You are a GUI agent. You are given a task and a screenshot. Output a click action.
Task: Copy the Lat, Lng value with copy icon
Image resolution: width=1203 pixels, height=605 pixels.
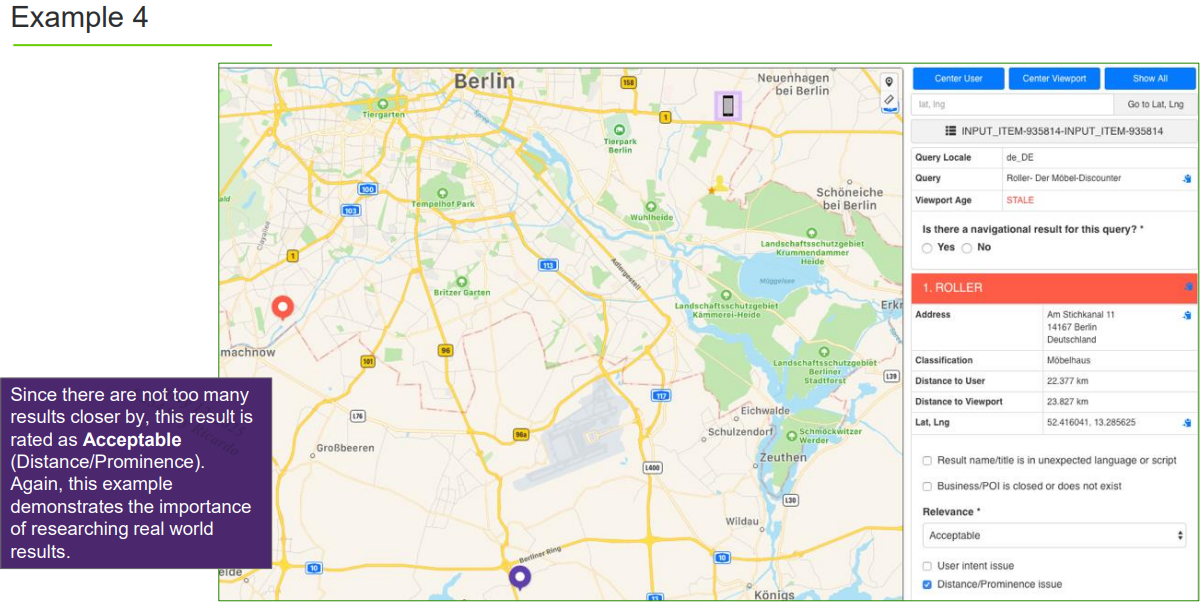tap(1186, 423)
